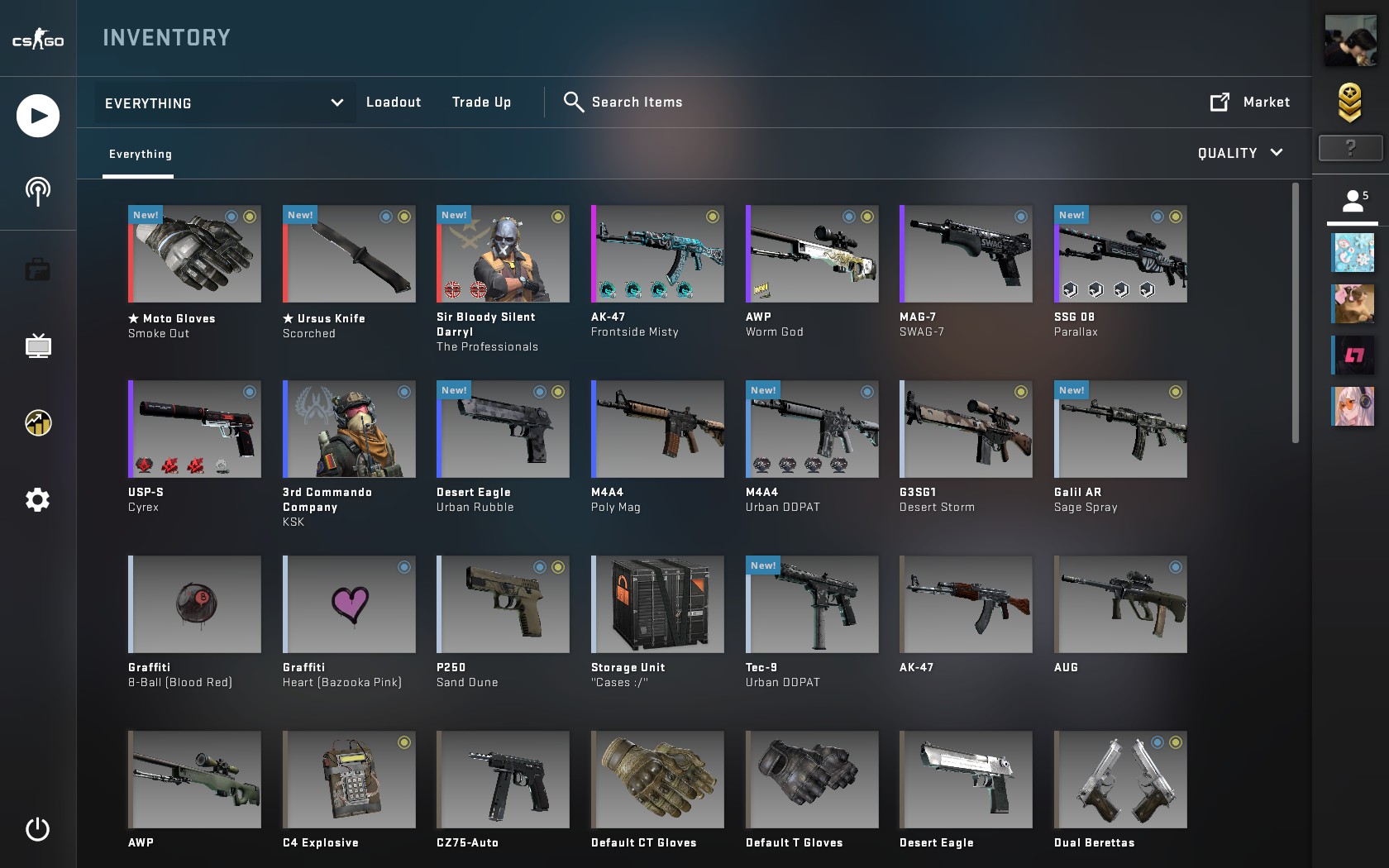Open the Watch TV icon
The width and height of the screenshot is (1389, 868).
(x=38, y=346)
